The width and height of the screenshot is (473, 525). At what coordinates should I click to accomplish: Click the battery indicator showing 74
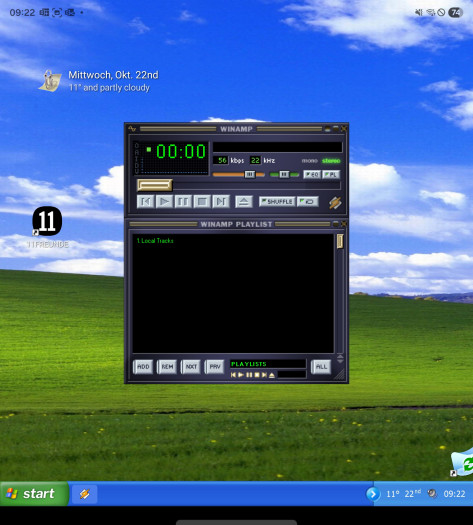[x=456, y=12]
